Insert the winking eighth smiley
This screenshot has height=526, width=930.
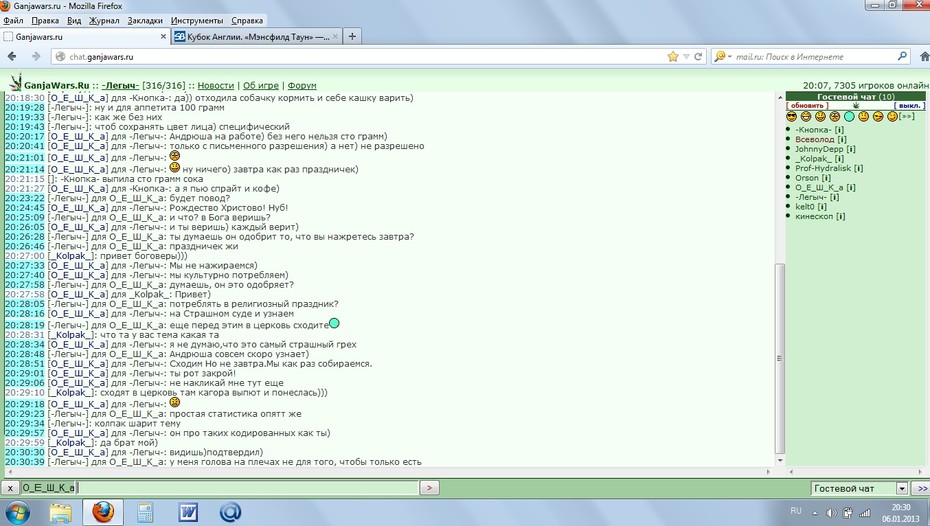click(x=893, y=116)
